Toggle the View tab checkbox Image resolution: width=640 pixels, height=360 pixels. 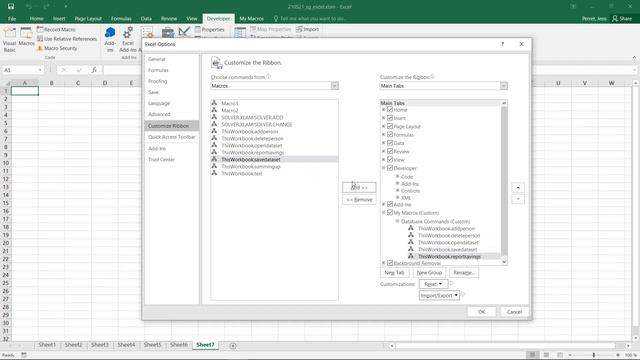(390, 160)
